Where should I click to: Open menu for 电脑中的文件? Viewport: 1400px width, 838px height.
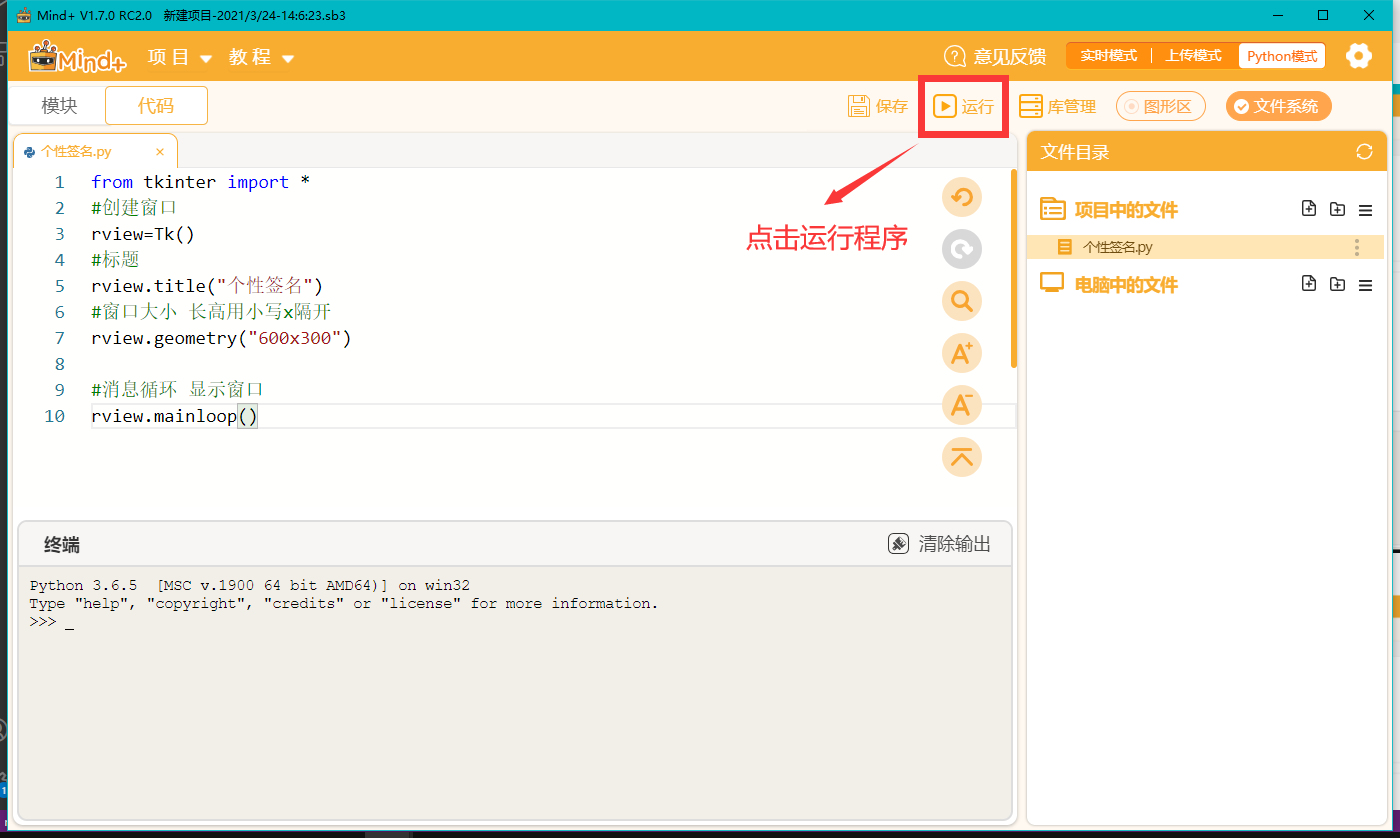(x=1365, y=285)
